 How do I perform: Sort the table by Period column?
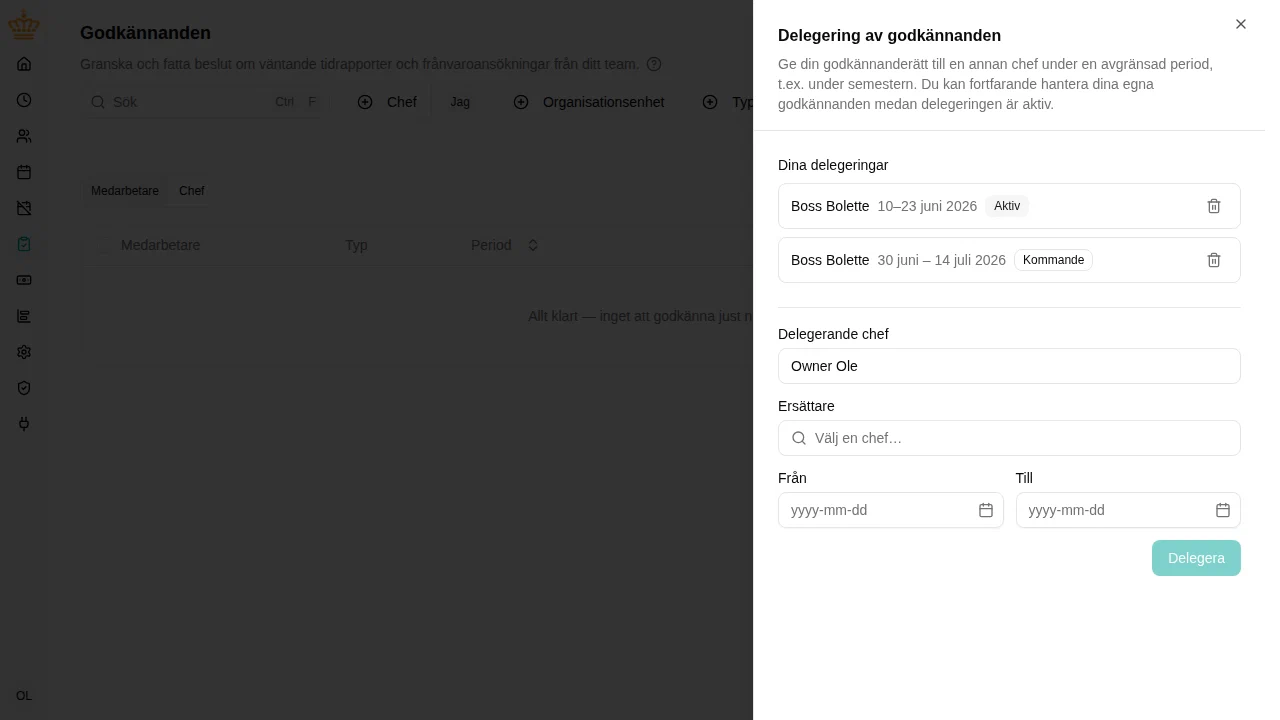tap(505, 245)
